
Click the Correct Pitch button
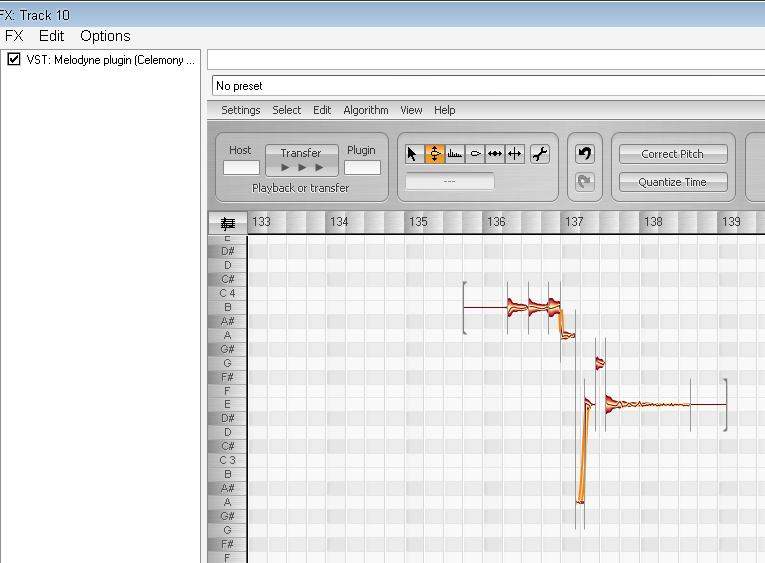point(672,154)
